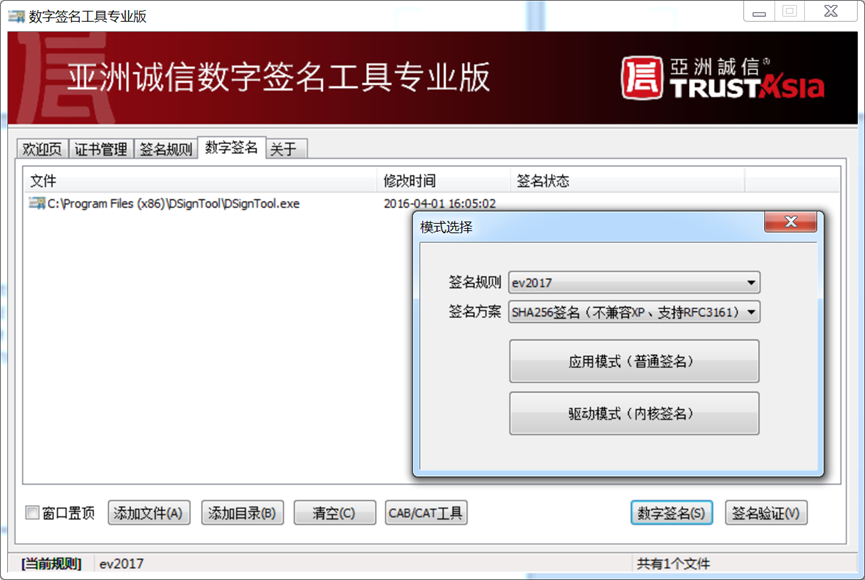Switch to the 欢迎页 tab
This screenshot has height=580, width=865.
point(42,149)
